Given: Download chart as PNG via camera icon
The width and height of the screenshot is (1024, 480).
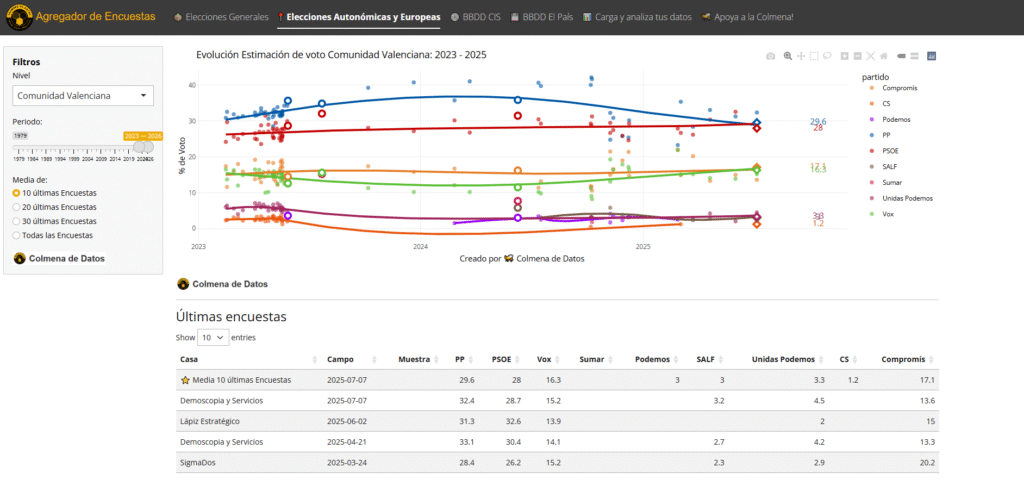Looking at the screenshot, I should (x=770, y=56).
